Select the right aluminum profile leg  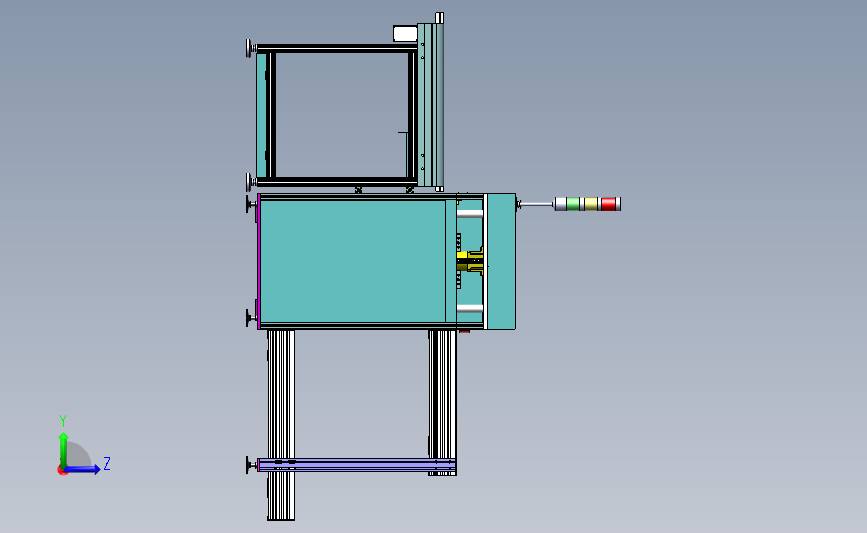click(x=442, y=402)
